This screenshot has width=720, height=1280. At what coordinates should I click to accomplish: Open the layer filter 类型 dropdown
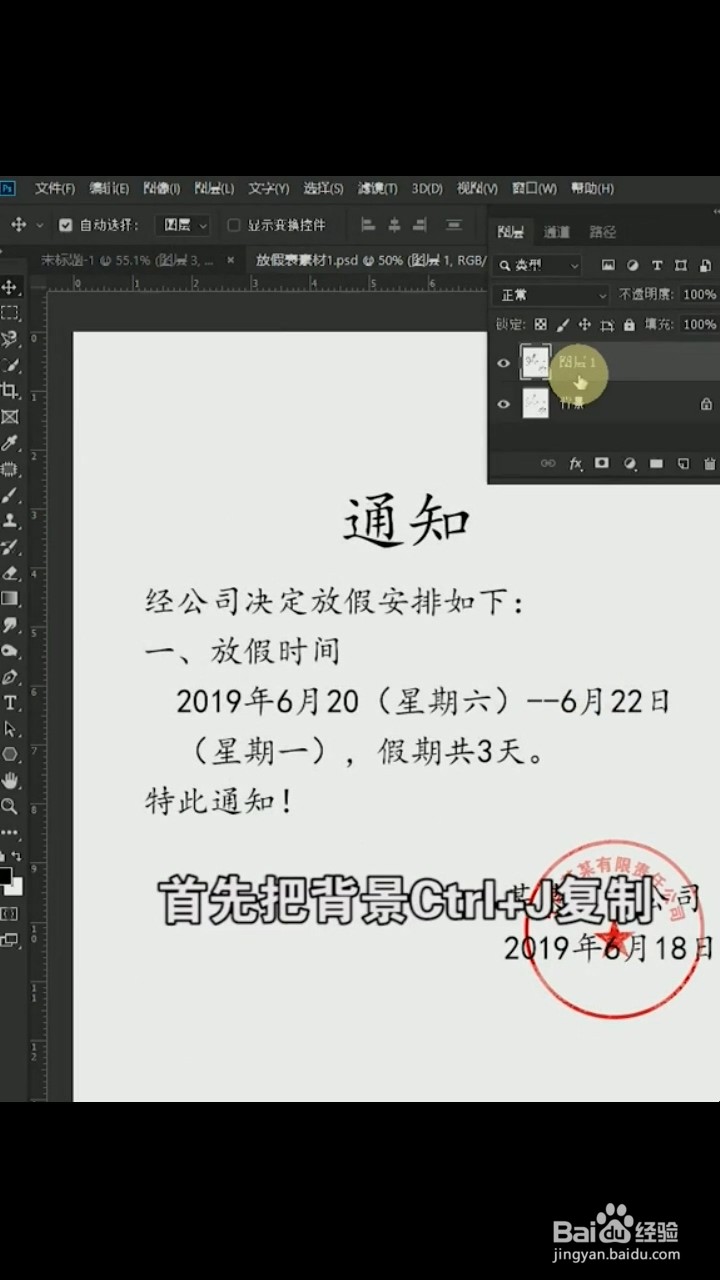click(x=537, y=265)
